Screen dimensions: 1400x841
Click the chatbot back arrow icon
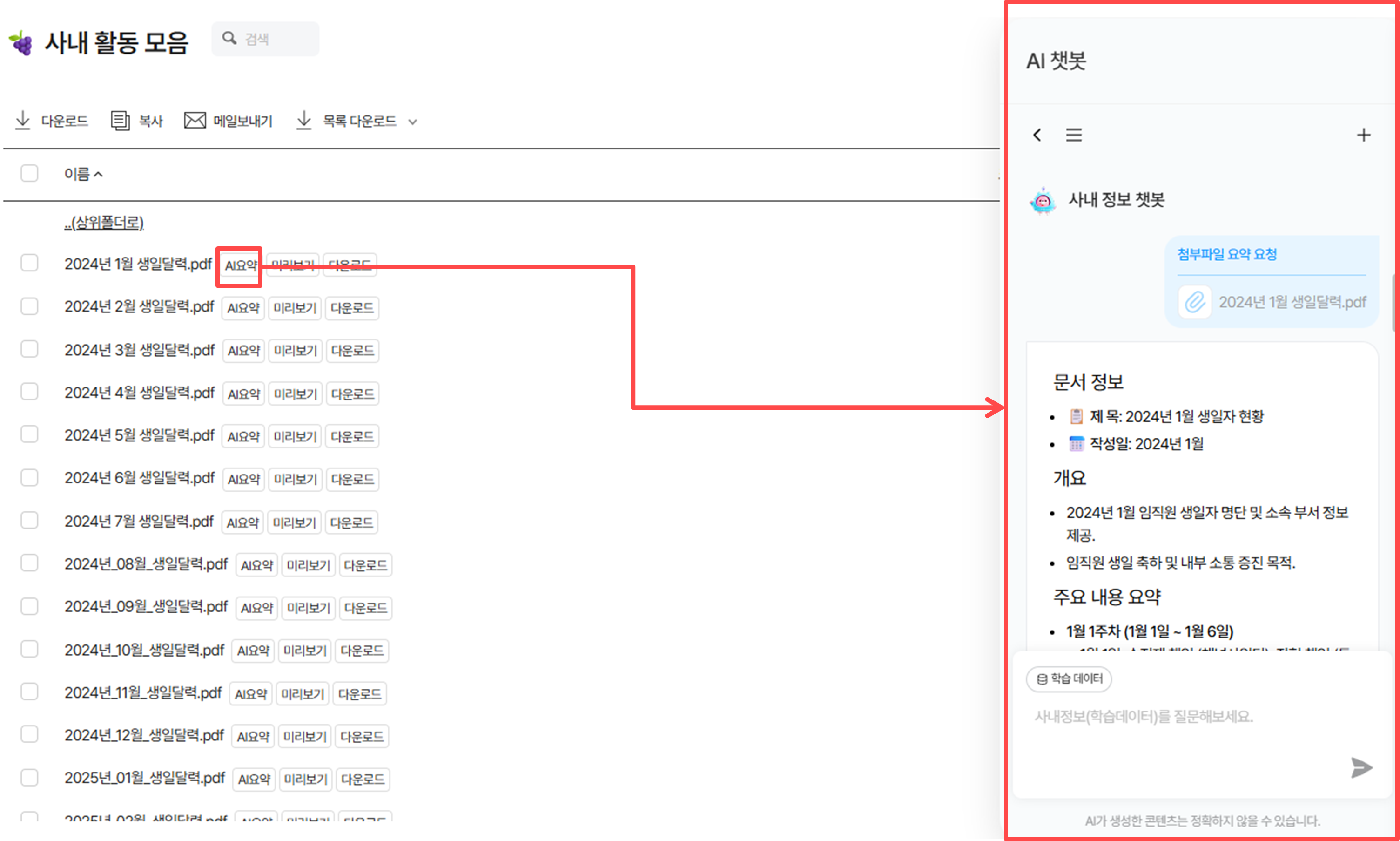(1037, 135)
